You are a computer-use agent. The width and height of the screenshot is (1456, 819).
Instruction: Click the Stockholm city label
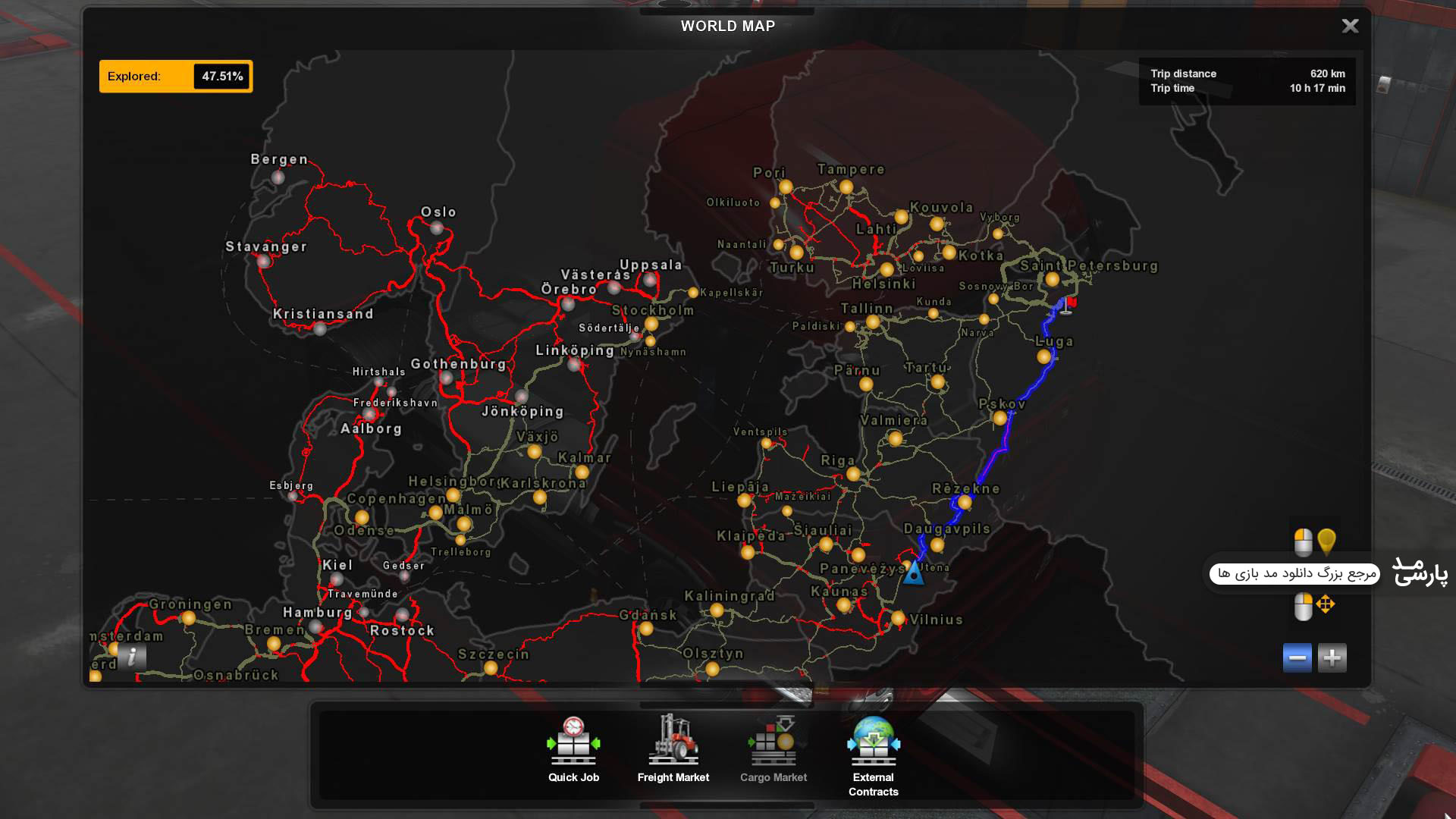pos(653,310)
